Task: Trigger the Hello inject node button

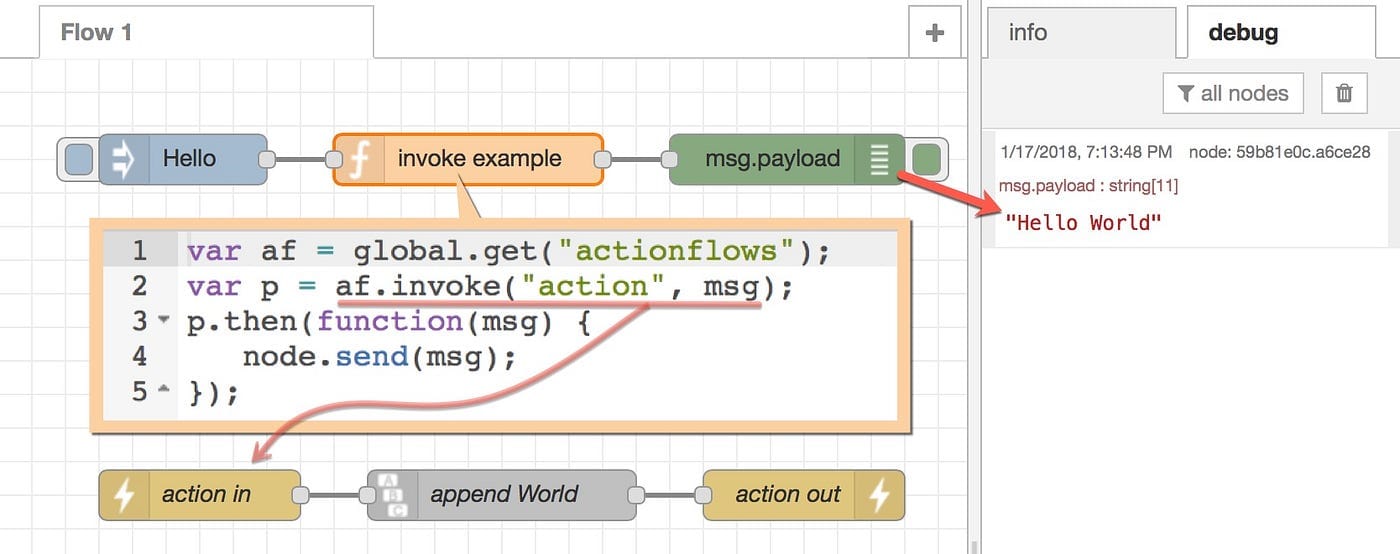Action: click(78, 159)
